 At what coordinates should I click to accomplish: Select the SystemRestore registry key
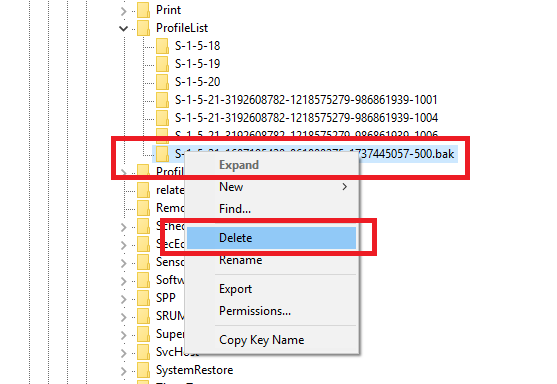point(194,370)
